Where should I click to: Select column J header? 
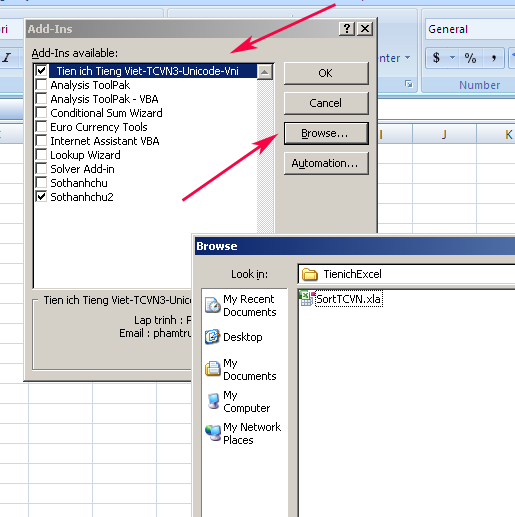pos(444,134)
